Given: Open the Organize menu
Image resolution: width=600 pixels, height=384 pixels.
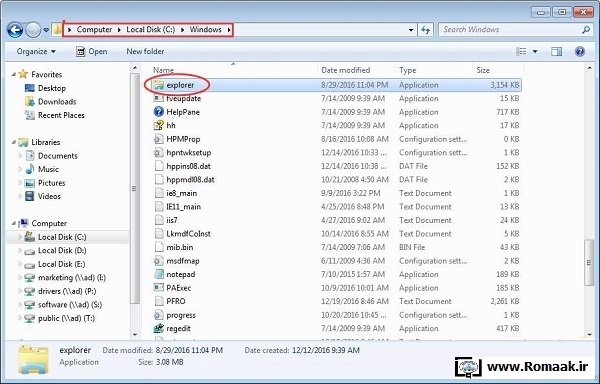Looking at the screenshot, I should click(36, 51).
